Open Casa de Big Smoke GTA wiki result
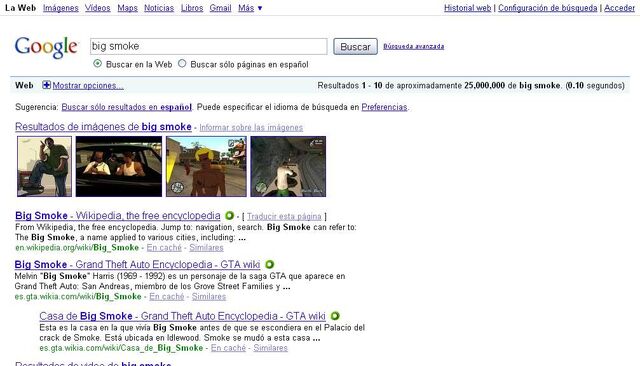Screen dimensions: 640x366 [182, 316]
